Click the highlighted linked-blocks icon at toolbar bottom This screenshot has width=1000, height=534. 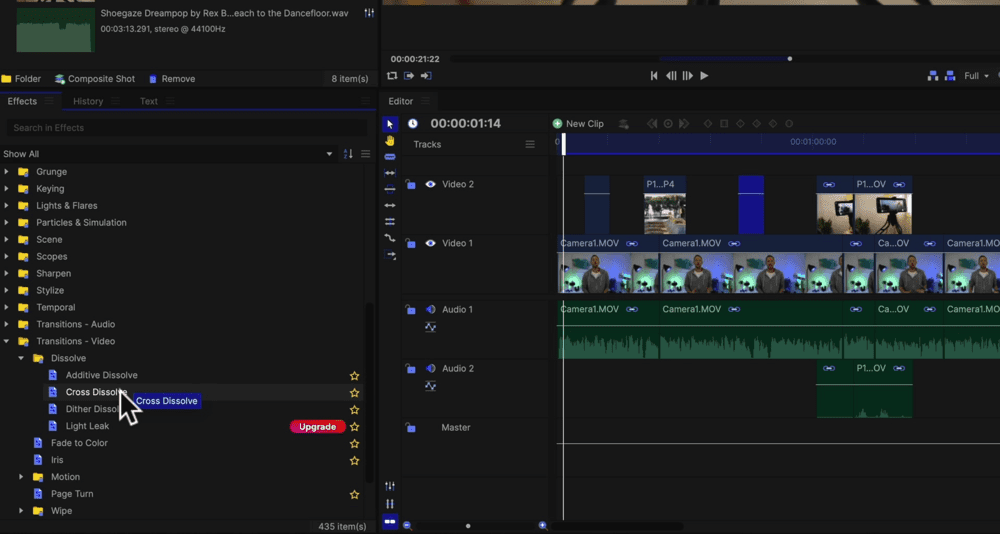[x=390, y=521]
